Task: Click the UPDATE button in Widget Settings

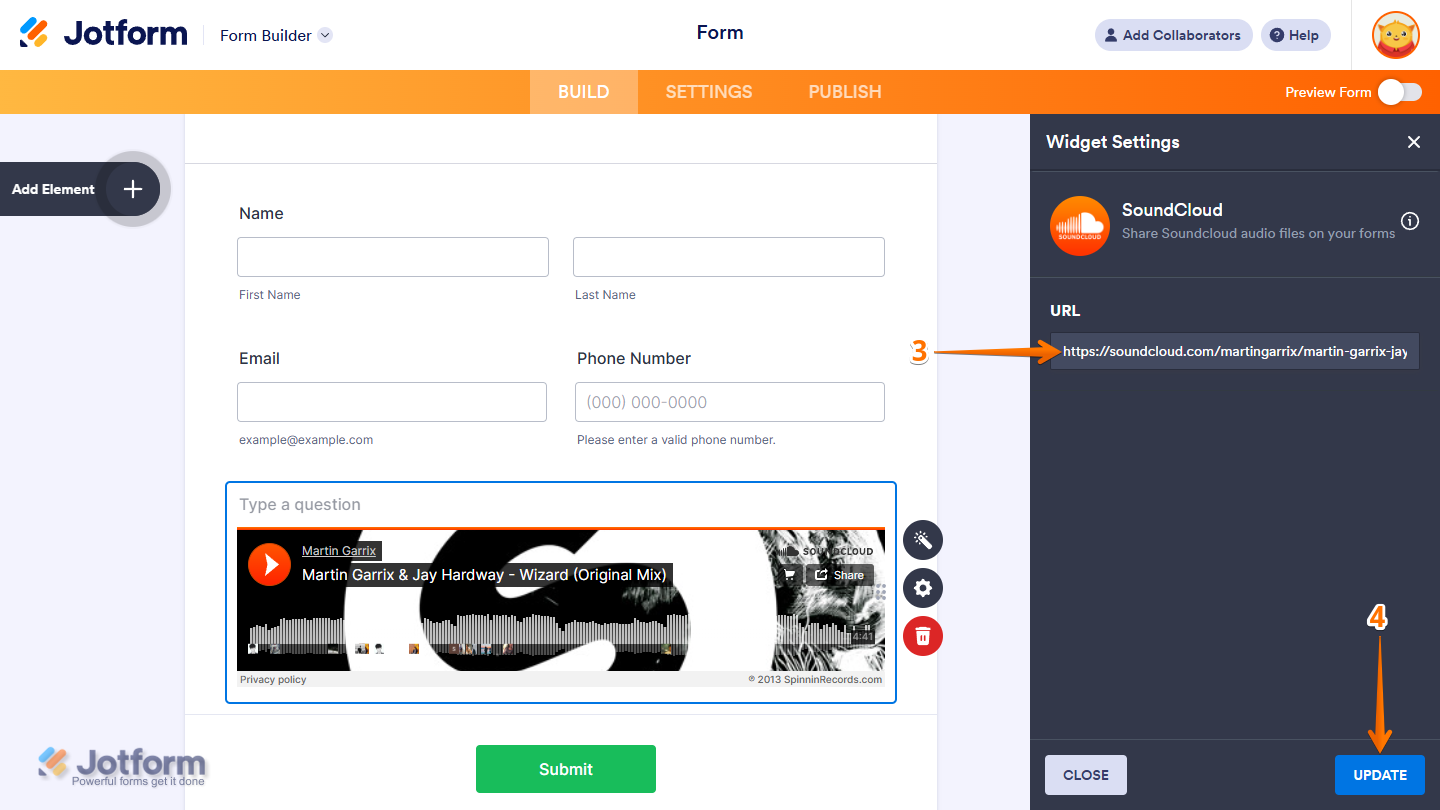Action: coord(1380,774)
